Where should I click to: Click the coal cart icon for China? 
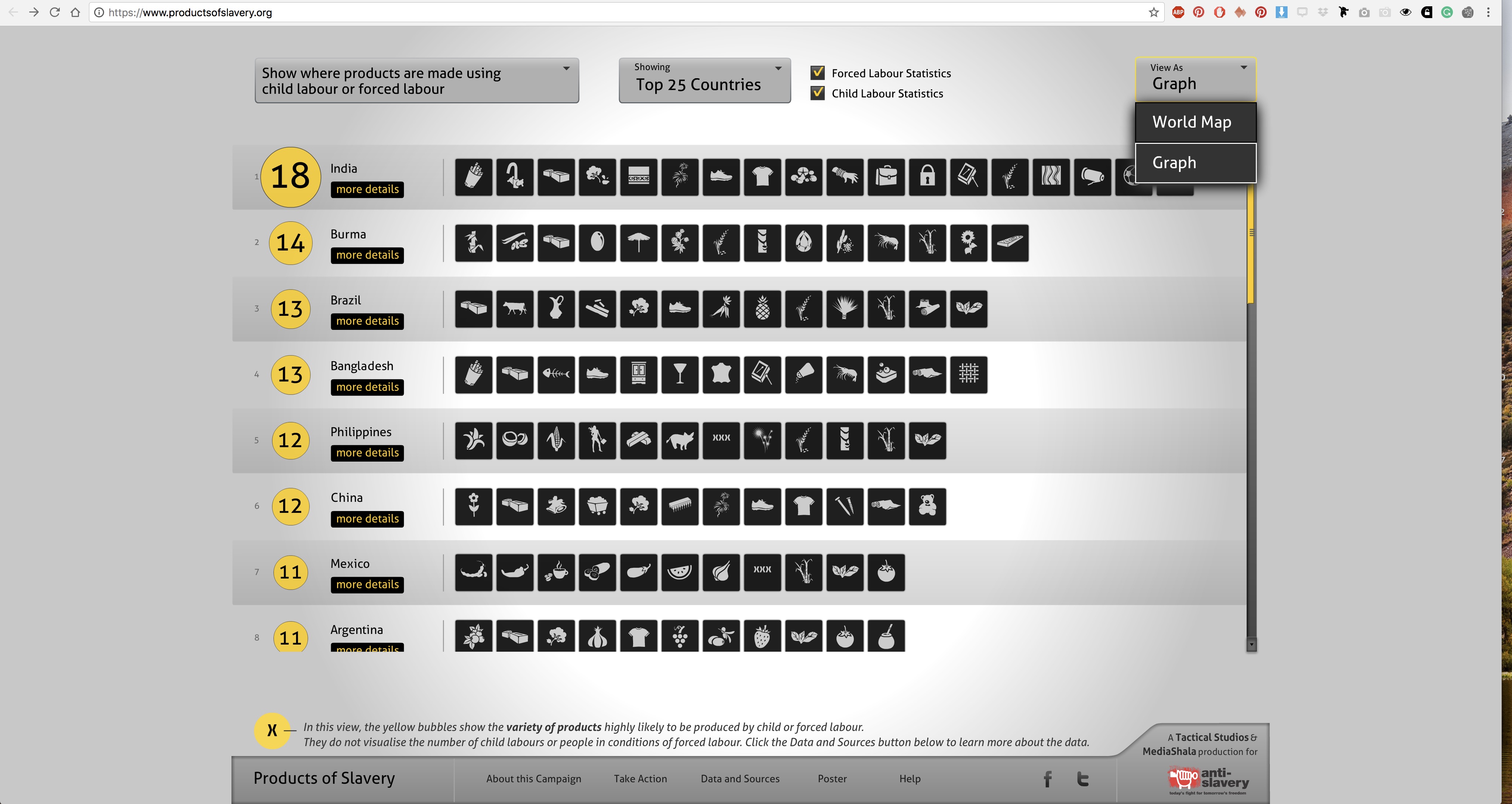(x=598, y=506)
